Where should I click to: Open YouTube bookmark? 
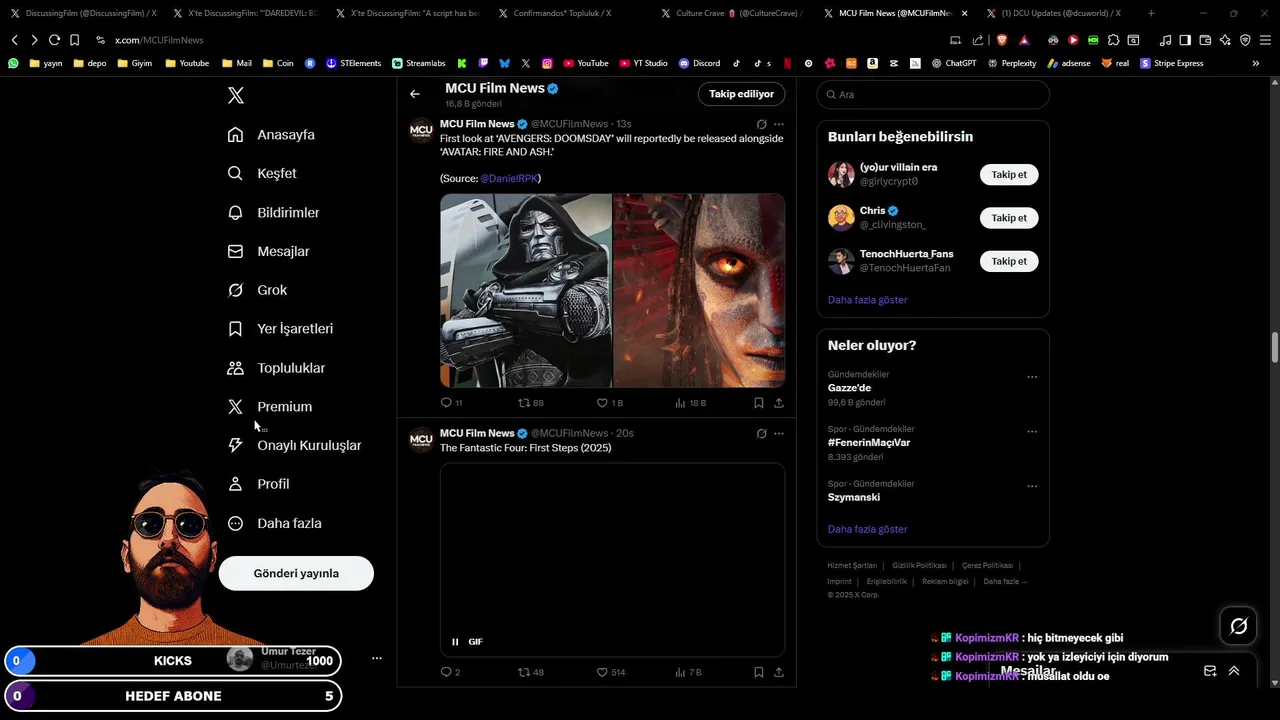point(586,63)
